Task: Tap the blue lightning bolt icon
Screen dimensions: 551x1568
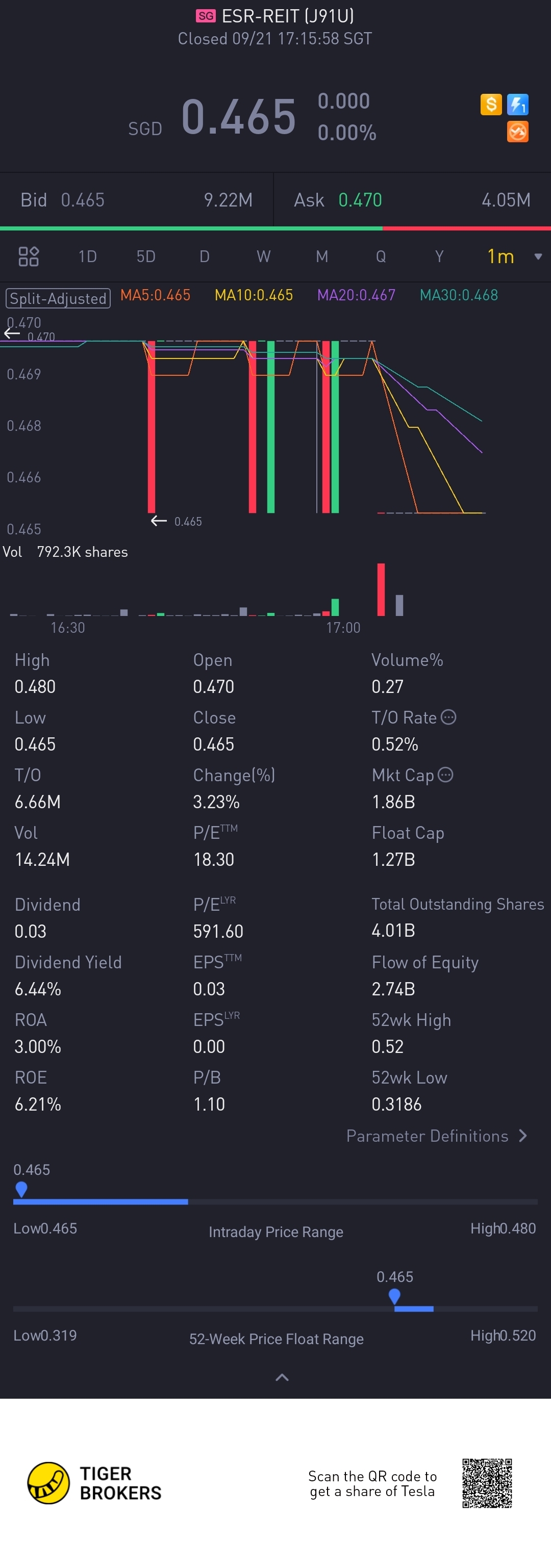Action: click(x=517, y=104)
